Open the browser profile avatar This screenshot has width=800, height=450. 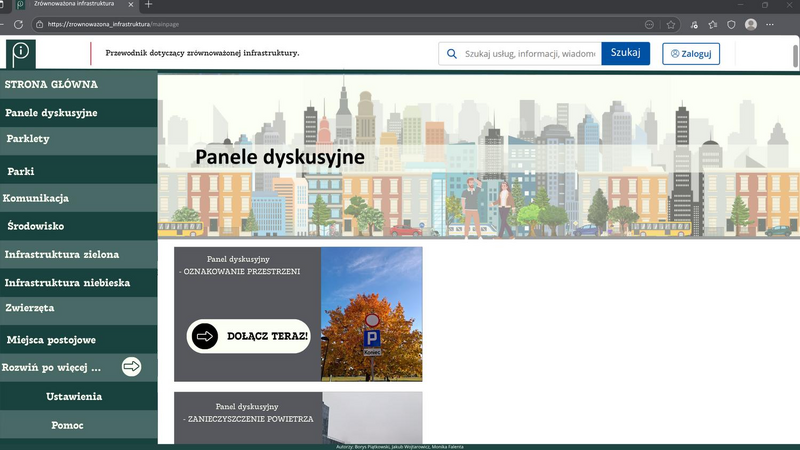(751, 24)
